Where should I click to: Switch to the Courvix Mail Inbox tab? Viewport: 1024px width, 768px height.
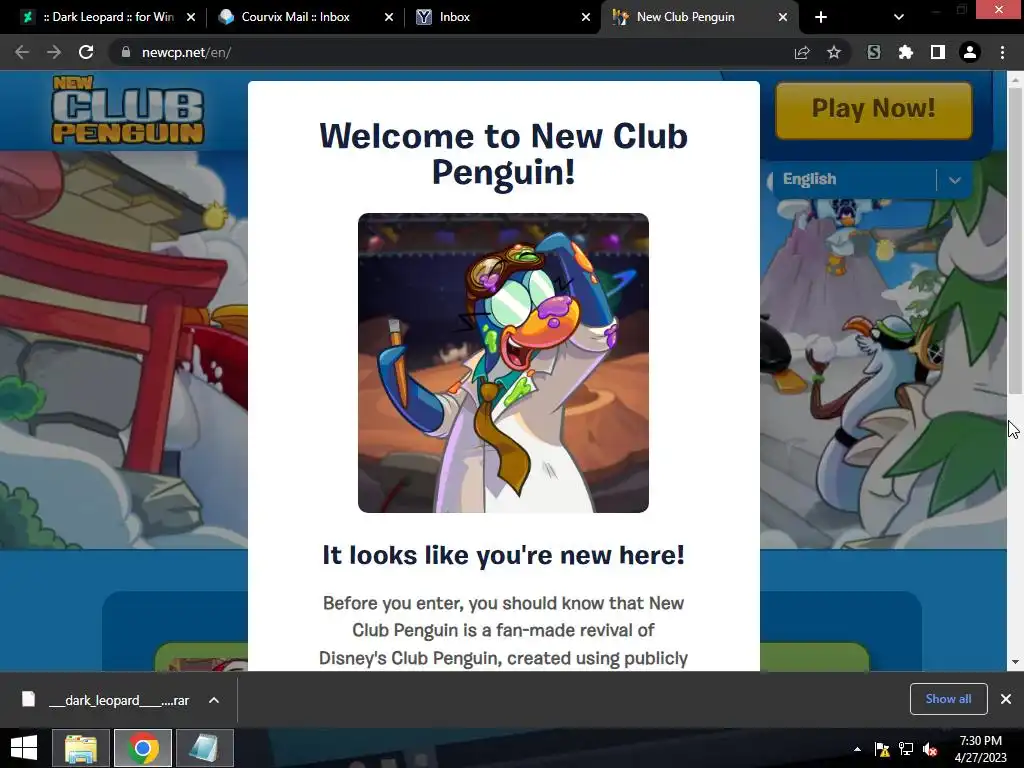pos(294,17)
